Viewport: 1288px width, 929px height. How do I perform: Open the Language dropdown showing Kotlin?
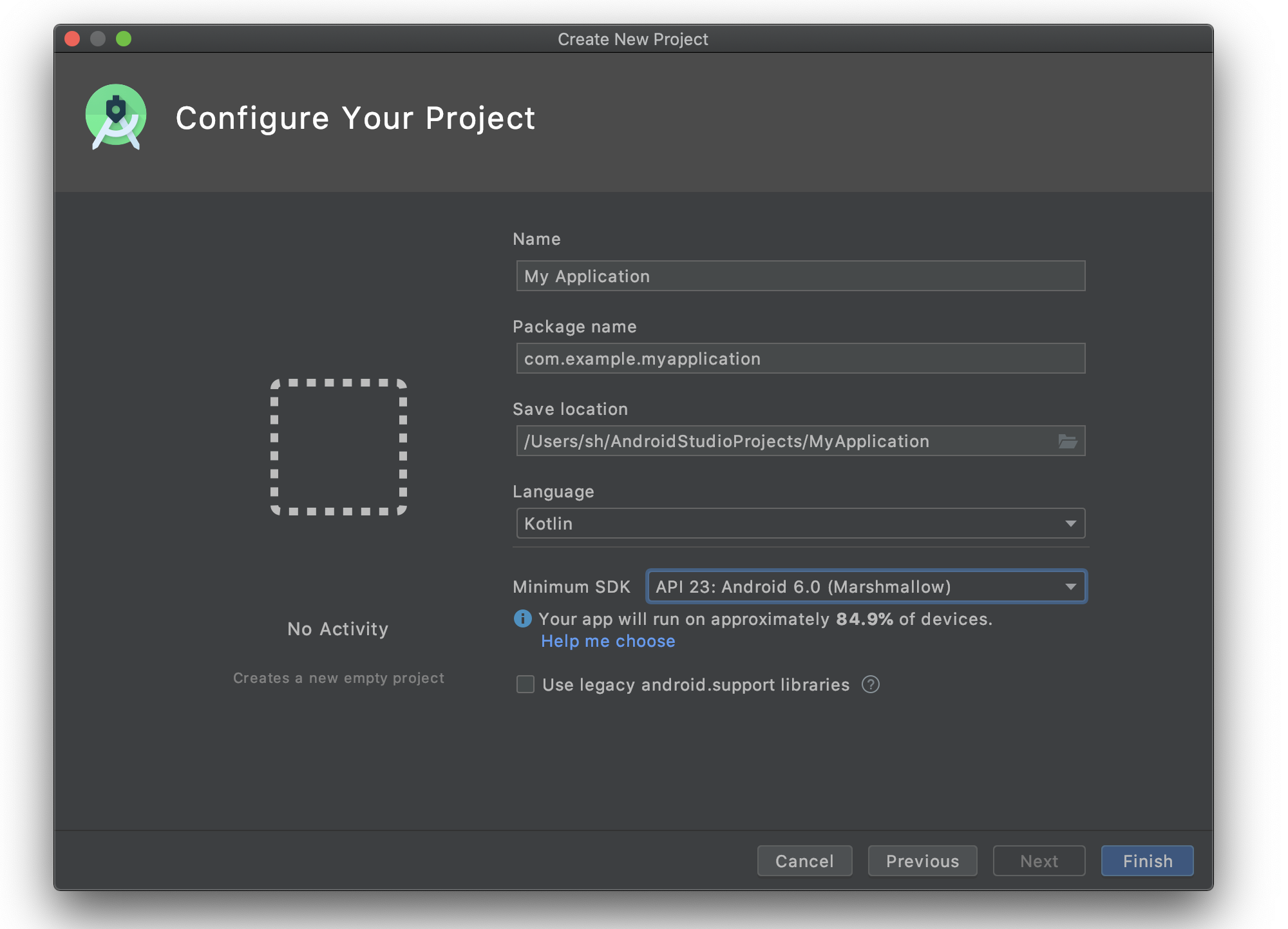800,523
